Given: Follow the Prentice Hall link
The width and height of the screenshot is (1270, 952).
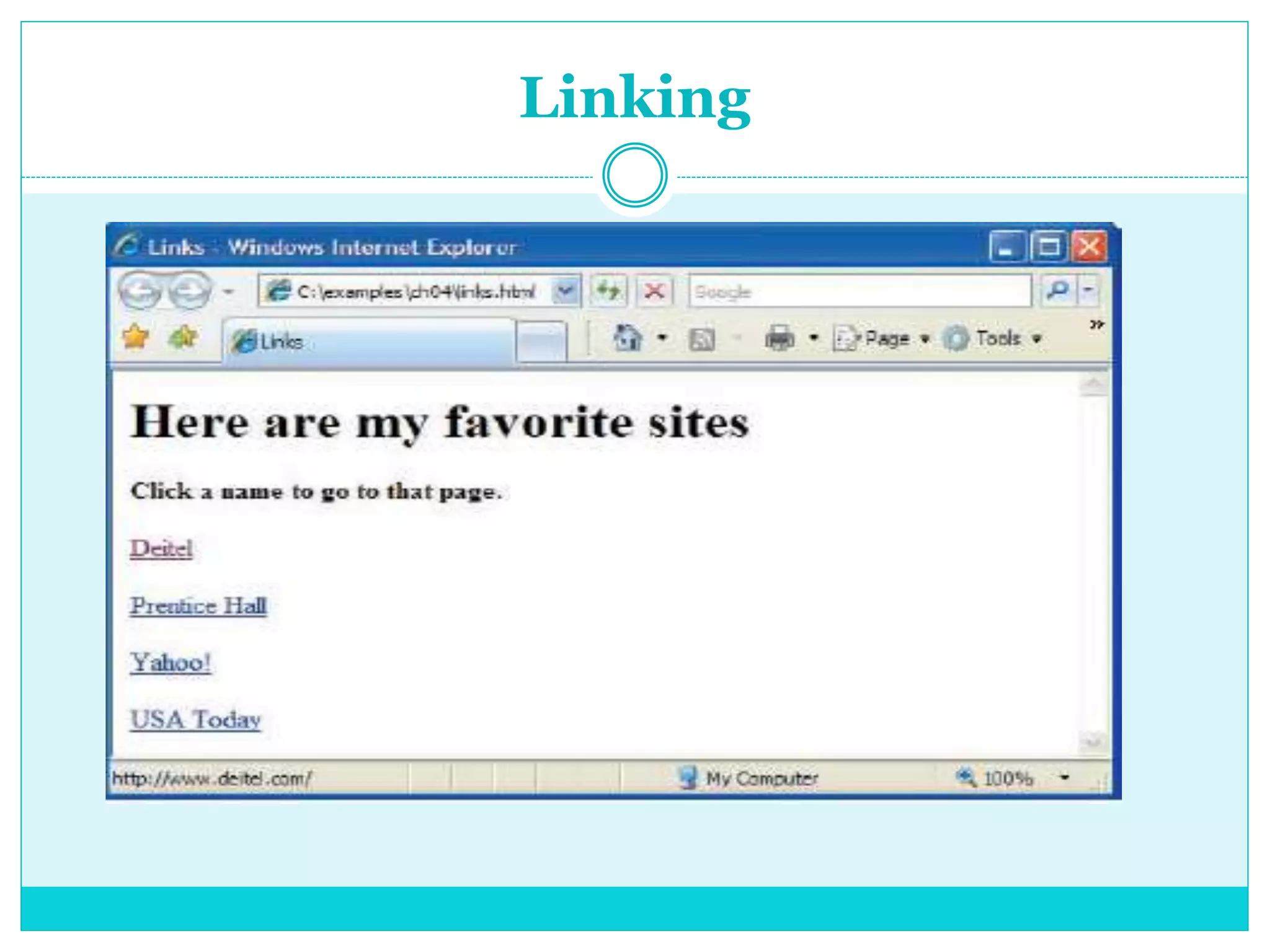Looking at the screenshot, I should [198, 606].
